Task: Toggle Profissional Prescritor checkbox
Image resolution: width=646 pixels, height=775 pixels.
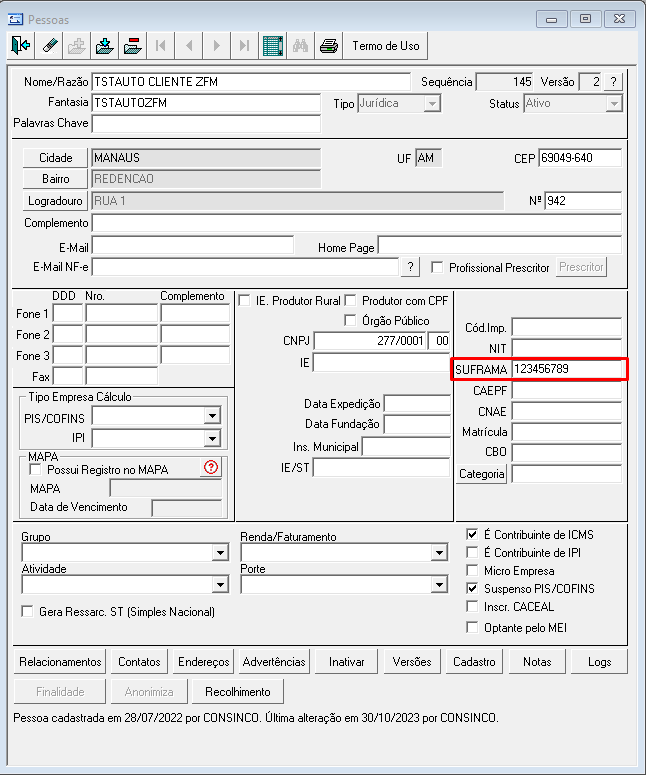Action: pyautogui.click(x=437, y=267)
